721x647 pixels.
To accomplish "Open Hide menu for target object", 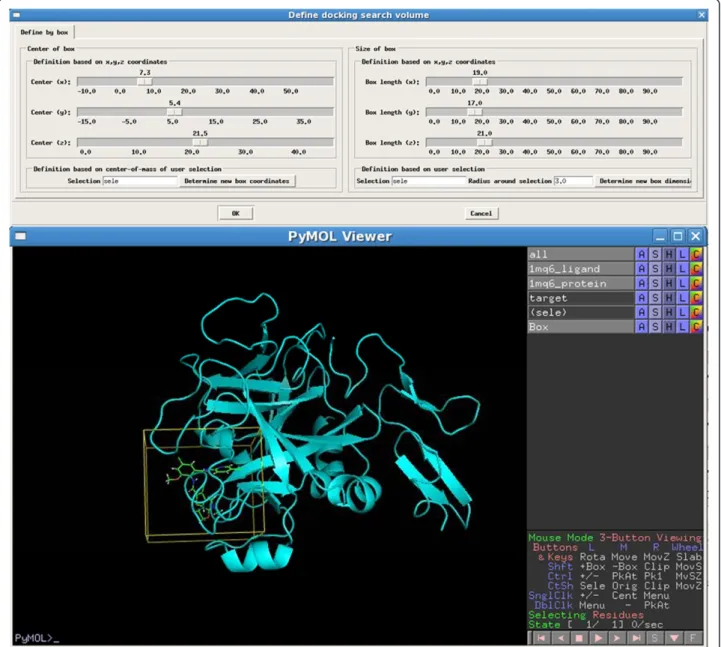I will 669,298.
